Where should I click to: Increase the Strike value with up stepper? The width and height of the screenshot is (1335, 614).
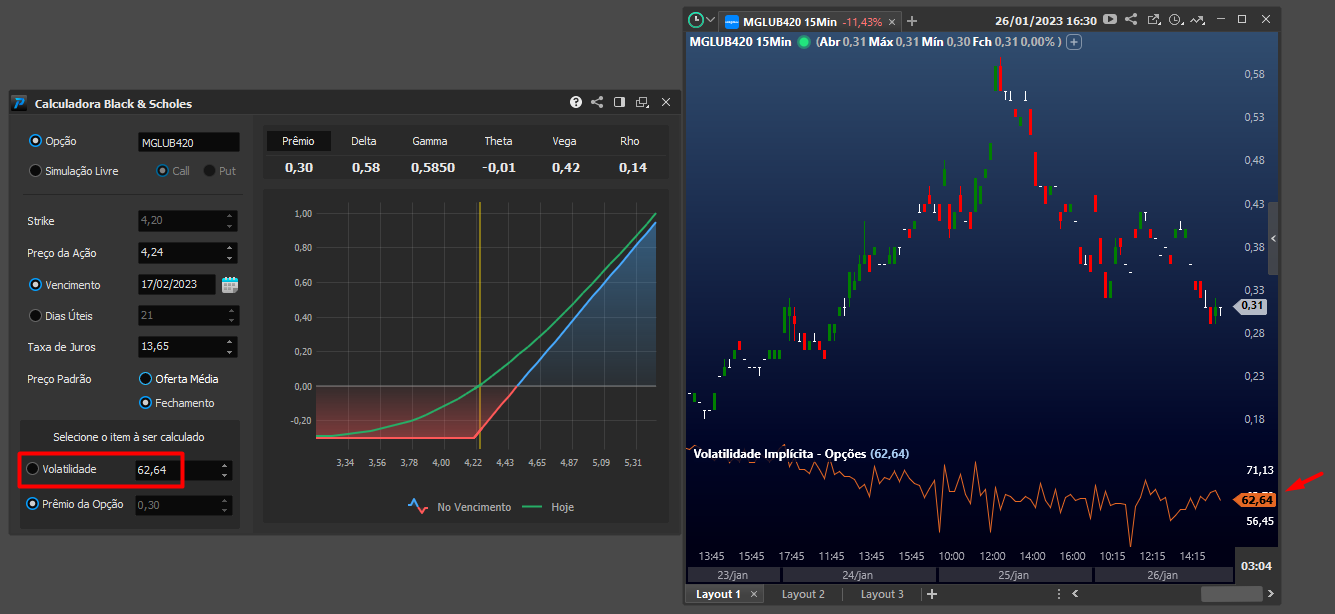[x=229, y=216]
